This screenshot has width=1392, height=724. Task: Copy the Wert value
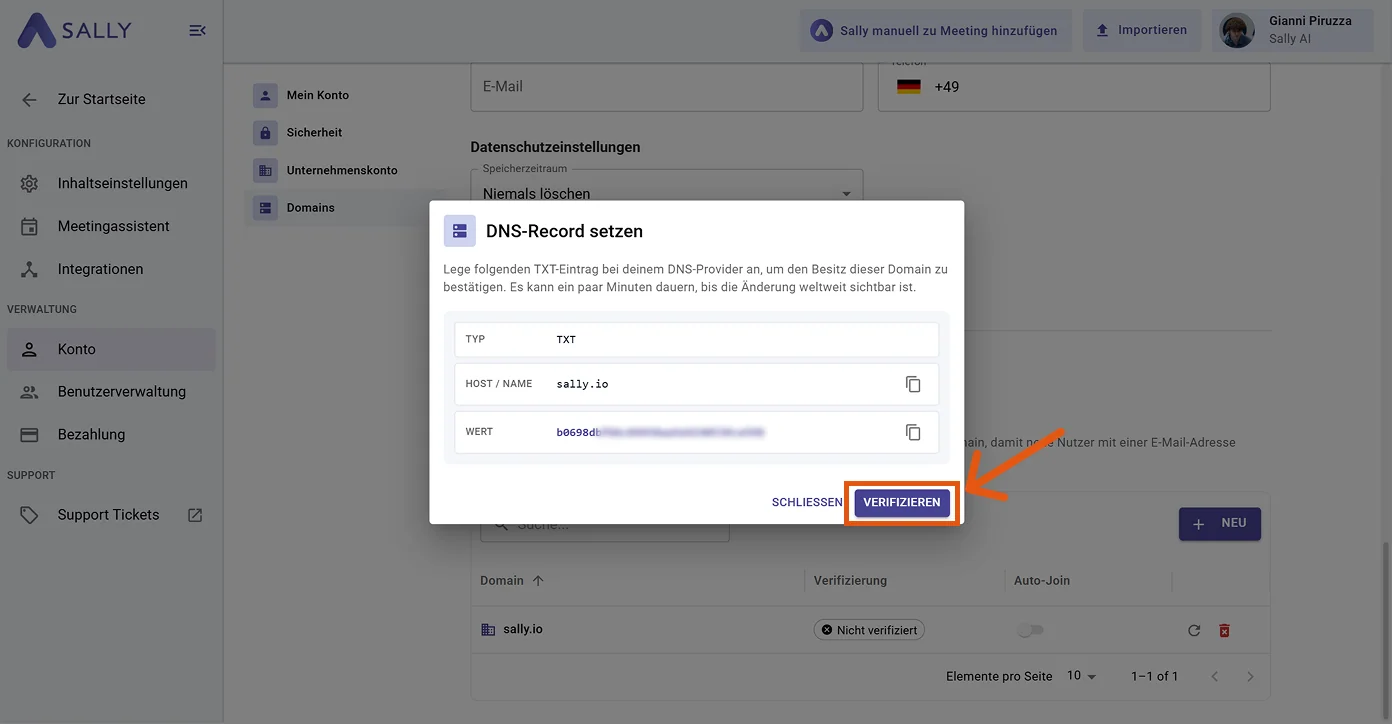pyautogui.click(x=913, y=432)
